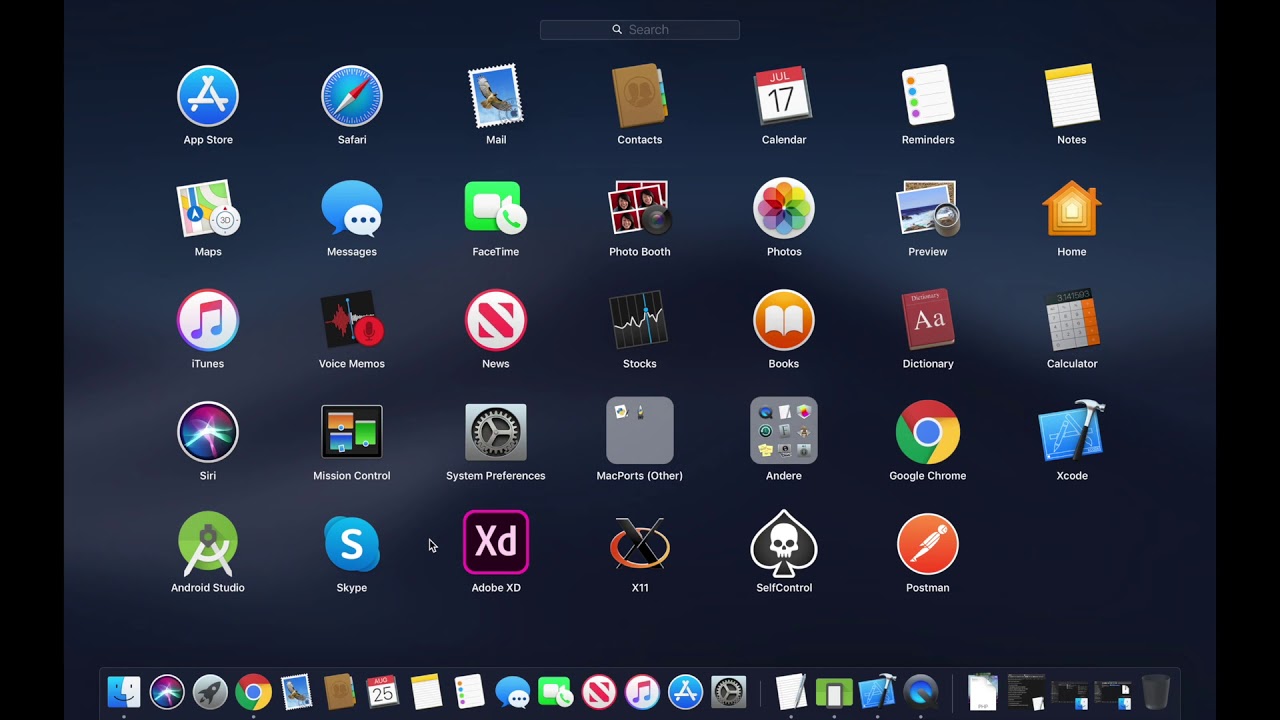Open the Preview app
The height and width of the screenshot is (720, 1280).
pyautogui.click(x=928, y=208)
